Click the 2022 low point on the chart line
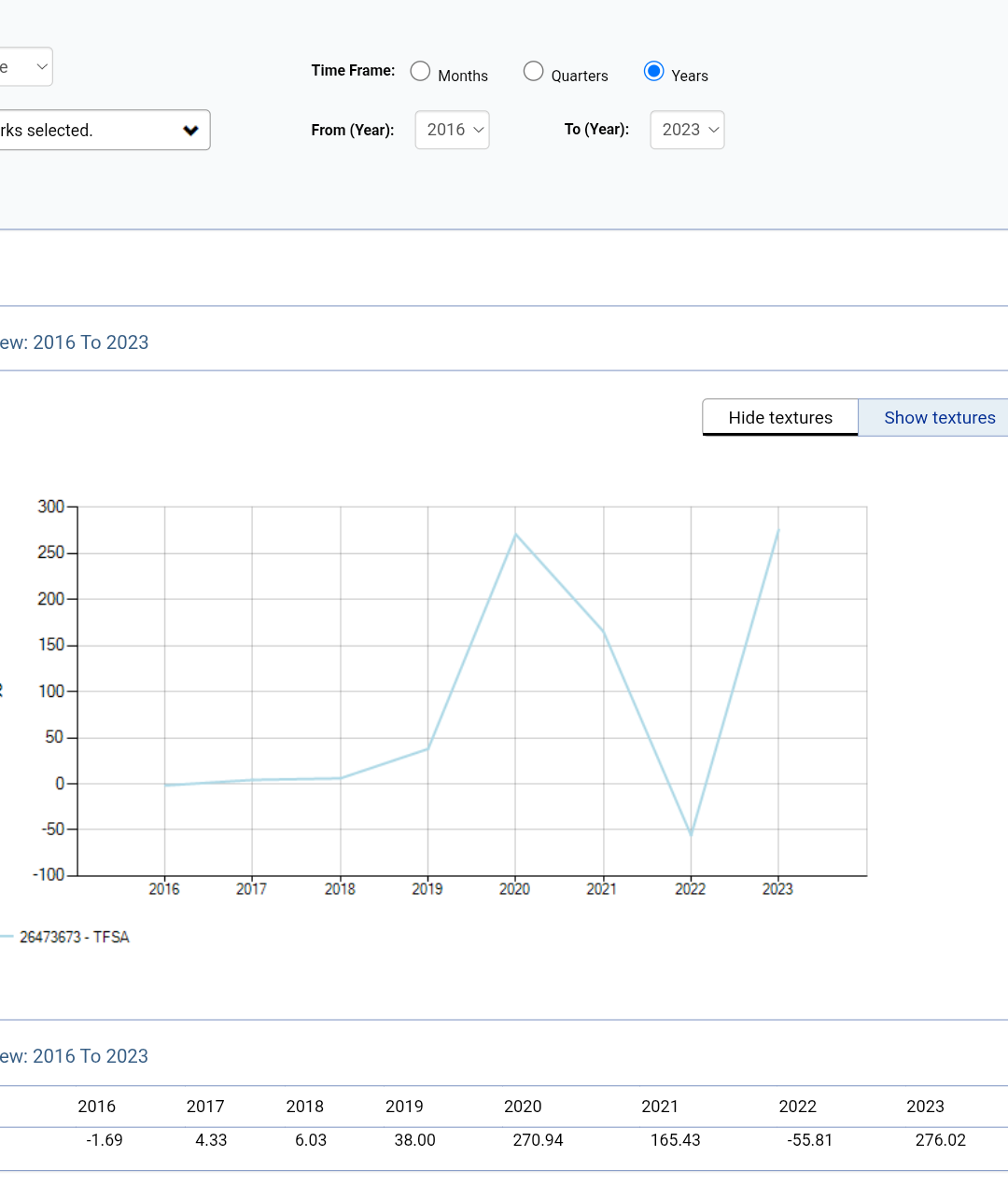1008x1184 pixels. click(691, 834)
